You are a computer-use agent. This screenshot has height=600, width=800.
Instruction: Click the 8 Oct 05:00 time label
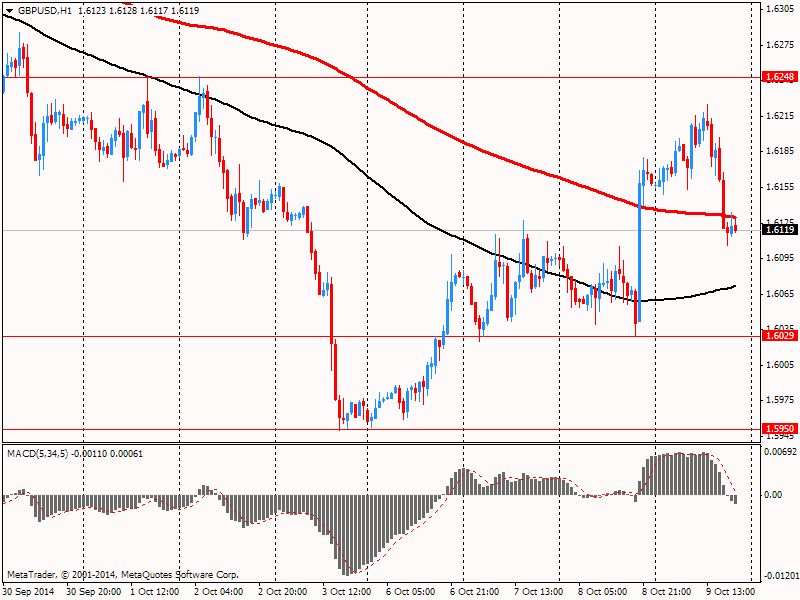point(603,592)
